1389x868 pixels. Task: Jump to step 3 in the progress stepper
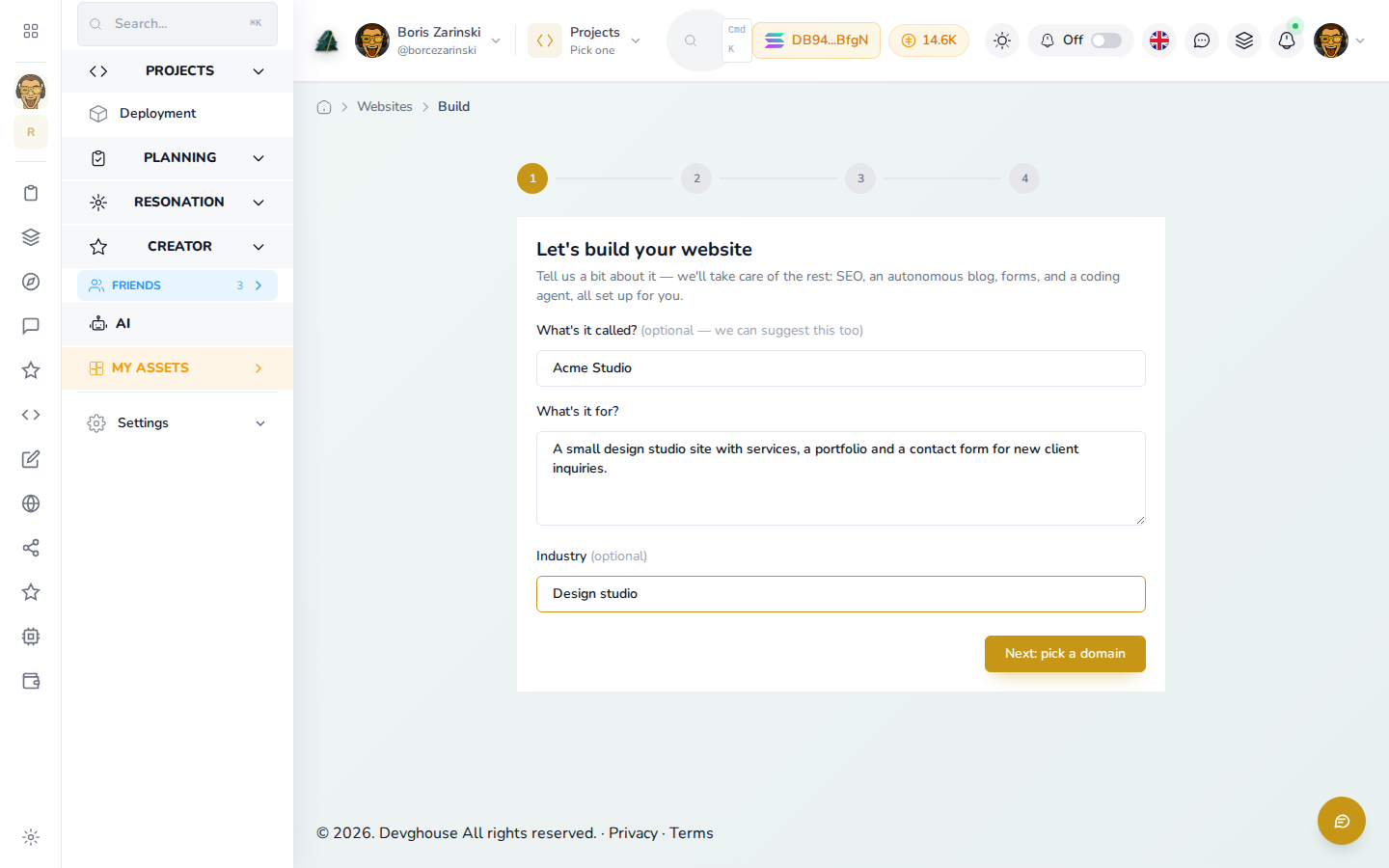pos(860,178)
